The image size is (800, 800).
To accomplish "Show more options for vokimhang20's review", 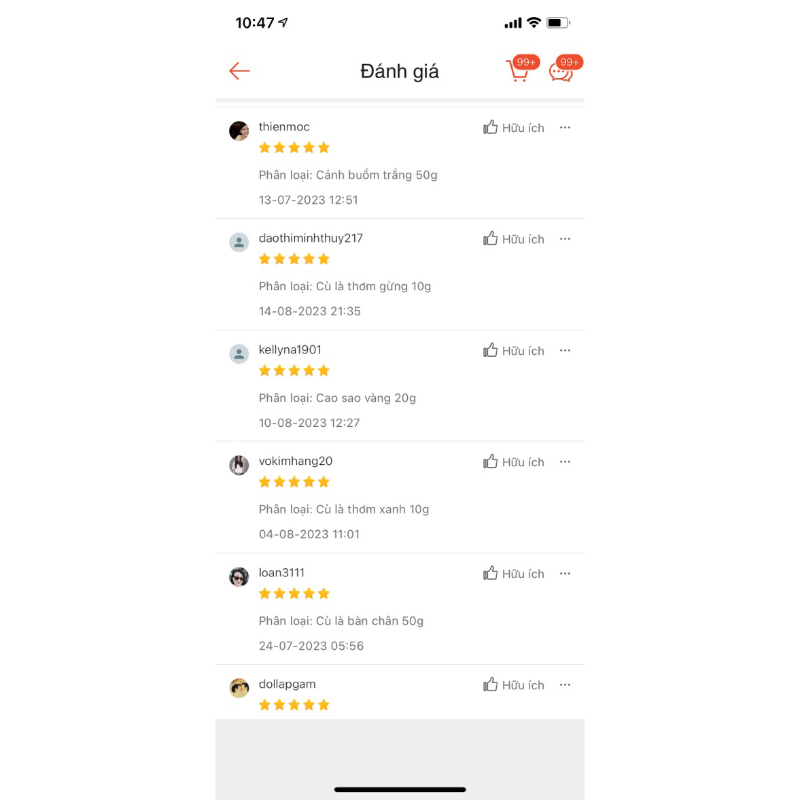I will [x=565, y=462].
